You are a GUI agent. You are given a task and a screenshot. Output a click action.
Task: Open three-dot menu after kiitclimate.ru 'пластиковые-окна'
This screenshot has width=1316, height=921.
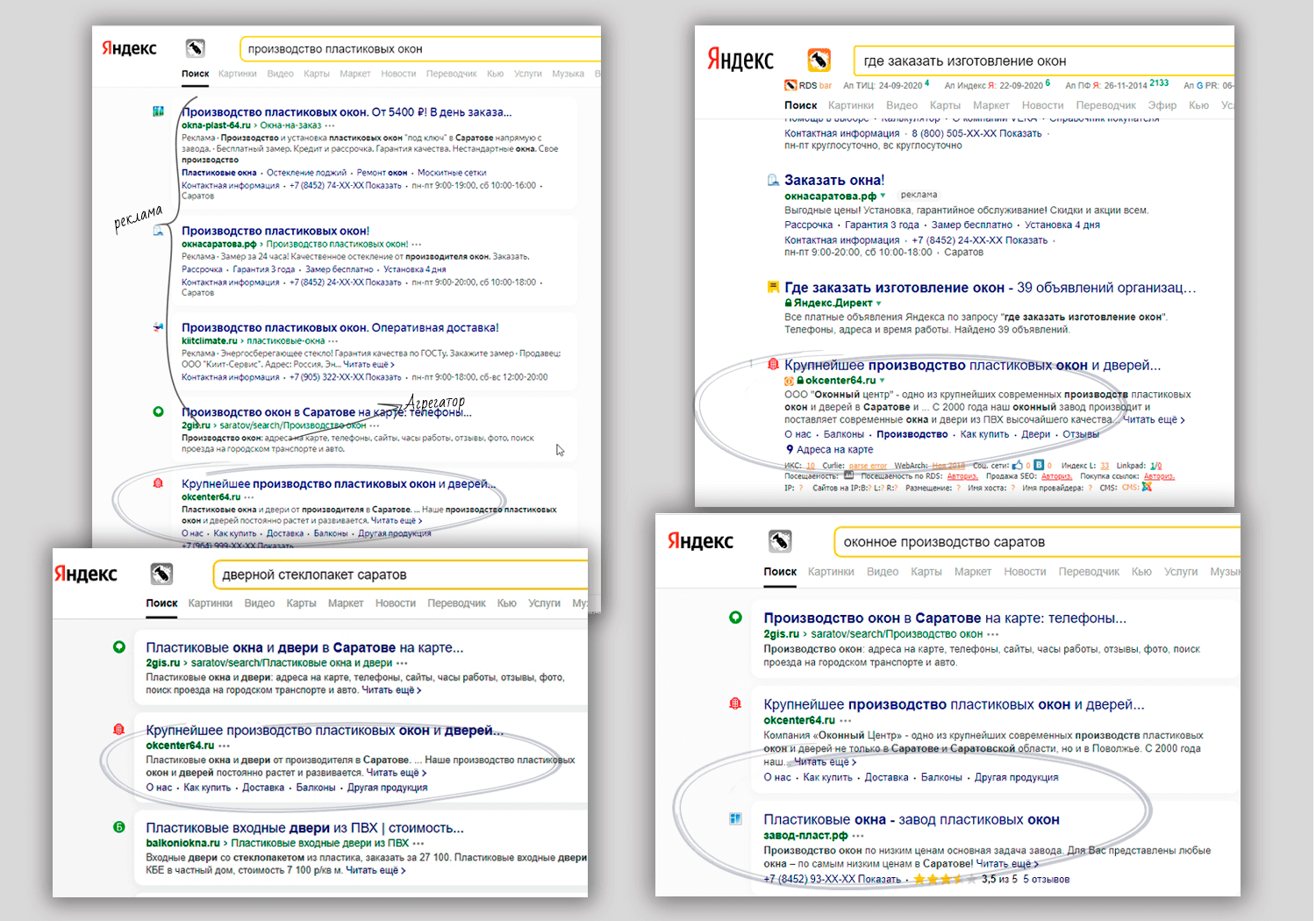[x=333, y=341]
